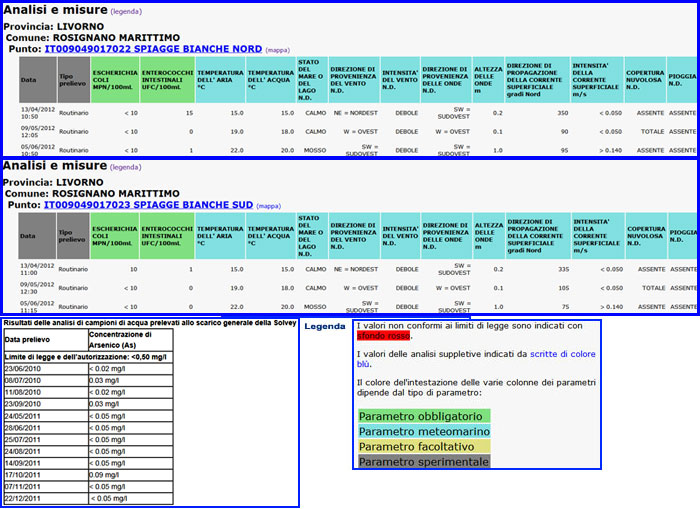Click 'TOTALE' cloud cover in the Nord table
700x509 pixels.
tap(653, 132)
